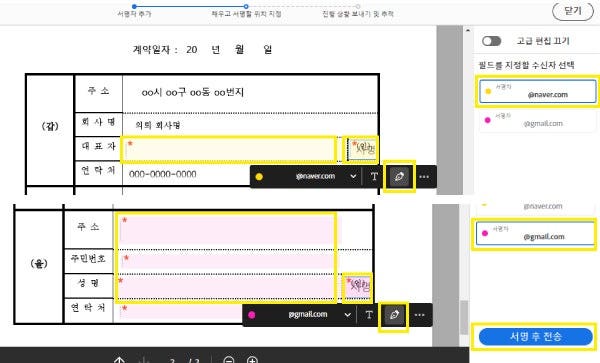600x363 pixels.
Task: Click the 서명 후 전송 button
Action: (x=535, y=337)
